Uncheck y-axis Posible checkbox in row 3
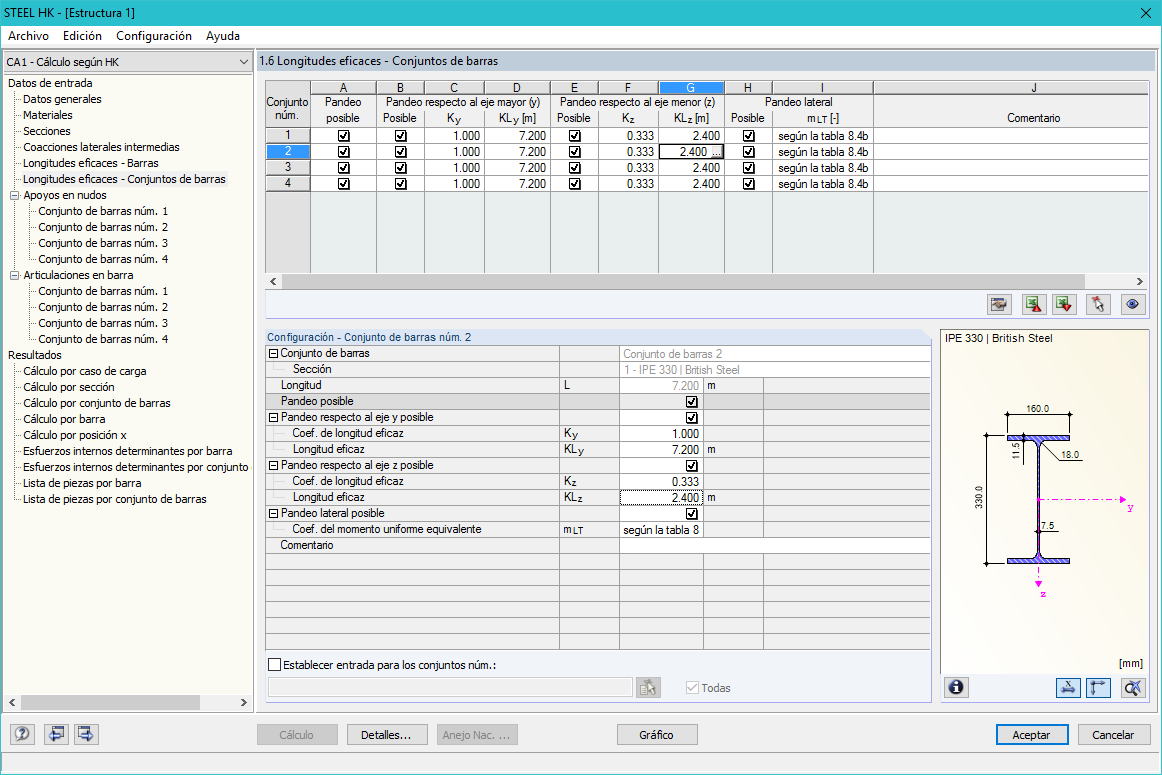Image resolution: width=1162 pixels, height=775 pixels. [x=400, y=167]
